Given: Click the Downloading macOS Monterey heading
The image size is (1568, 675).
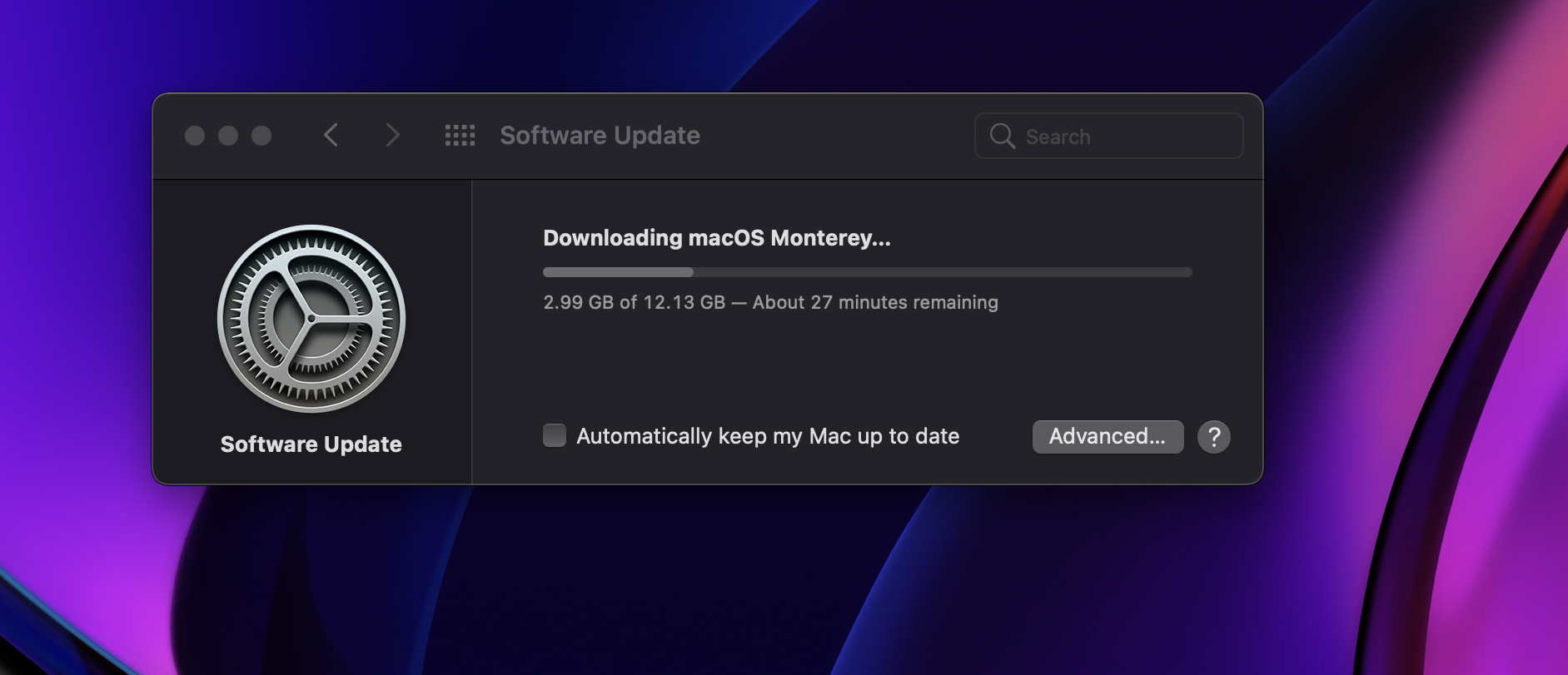Looking at the screenshot, I should 716,238.
